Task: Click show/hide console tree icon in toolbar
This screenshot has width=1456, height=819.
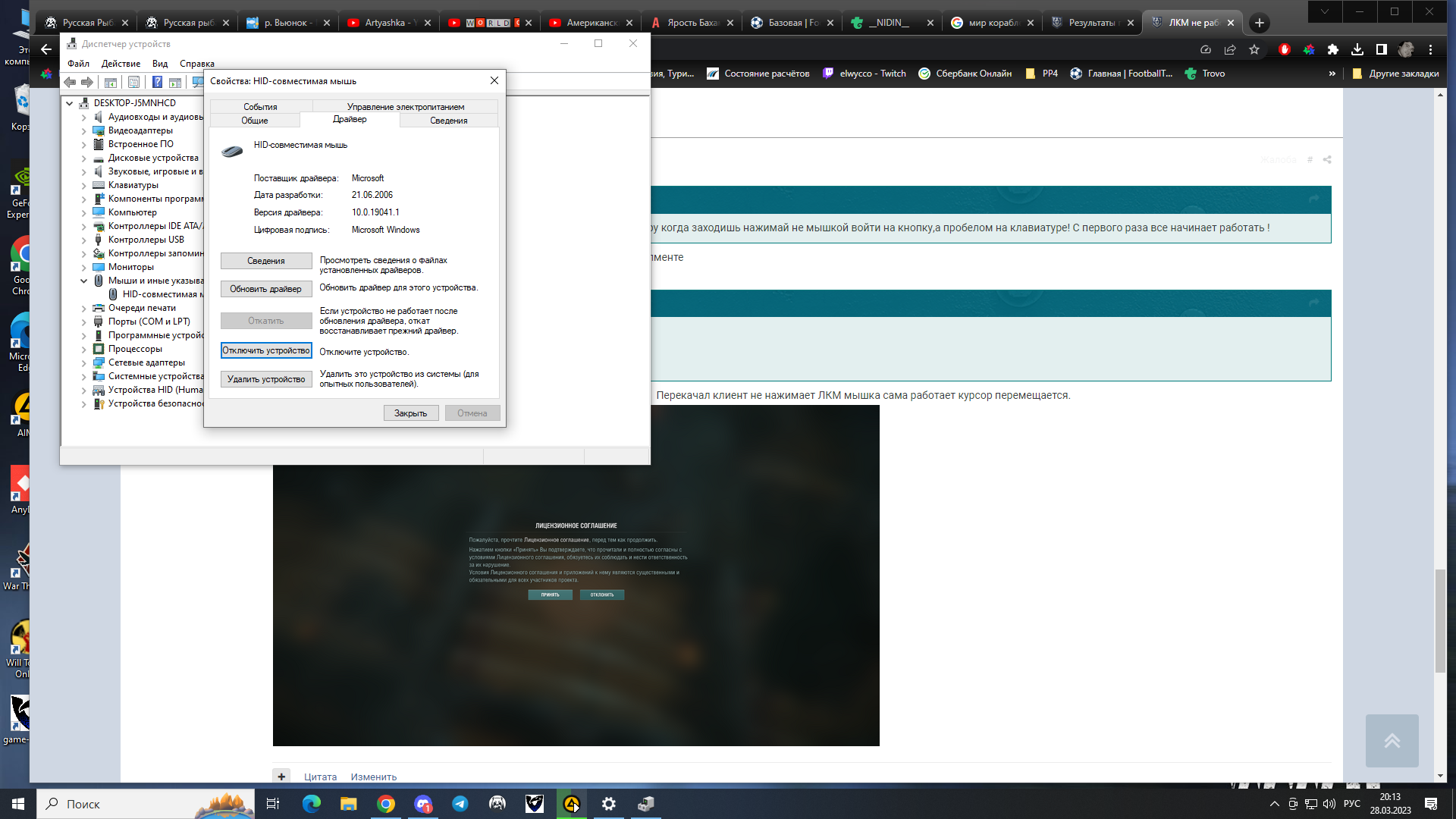Action: (x=111, y=82)
